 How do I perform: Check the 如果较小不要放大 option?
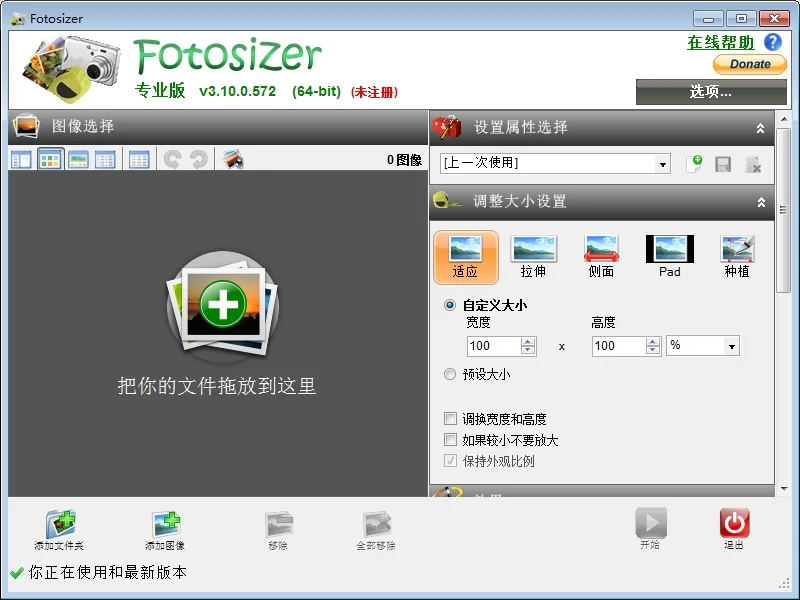(x=450, y=440)
